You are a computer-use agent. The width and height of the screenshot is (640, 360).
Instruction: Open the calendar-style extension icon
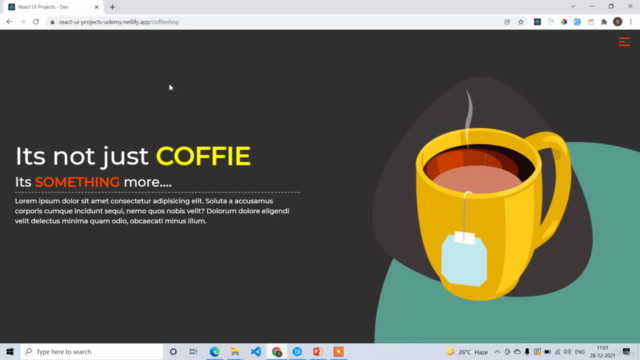pyautogui.click(x=591, y=22)
